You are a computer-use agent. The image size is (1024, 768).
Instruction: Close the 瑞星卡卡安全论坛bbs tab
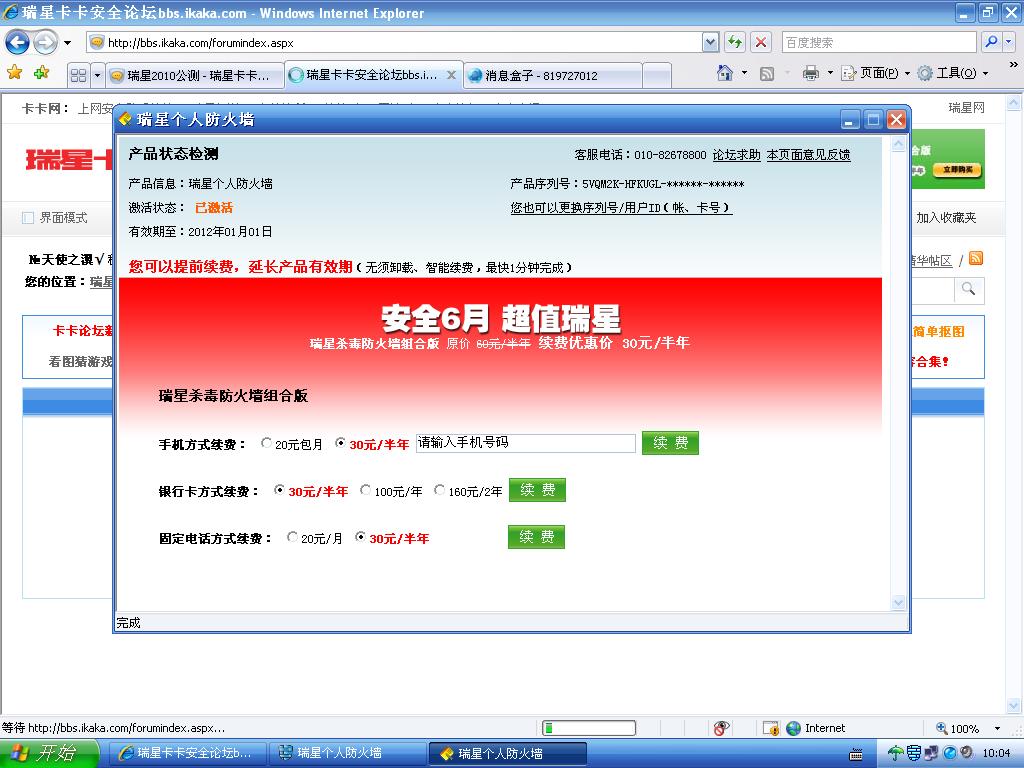451,75
